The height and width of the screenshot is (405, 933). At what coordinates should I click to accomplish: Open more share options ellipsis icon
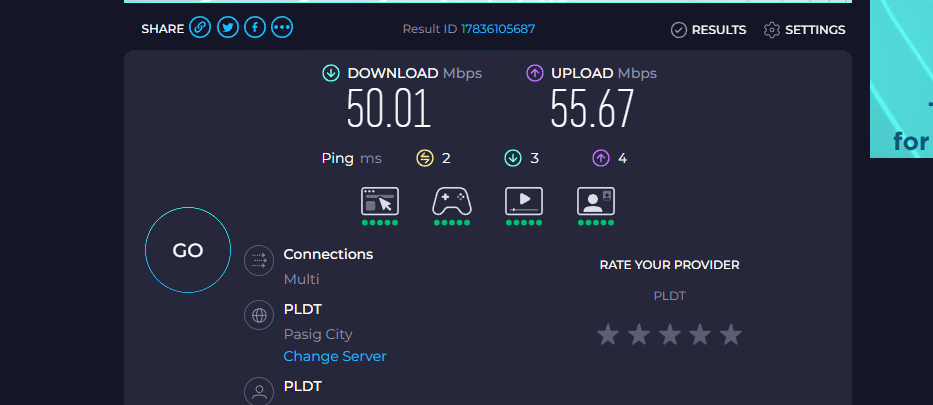pos(282,27)
